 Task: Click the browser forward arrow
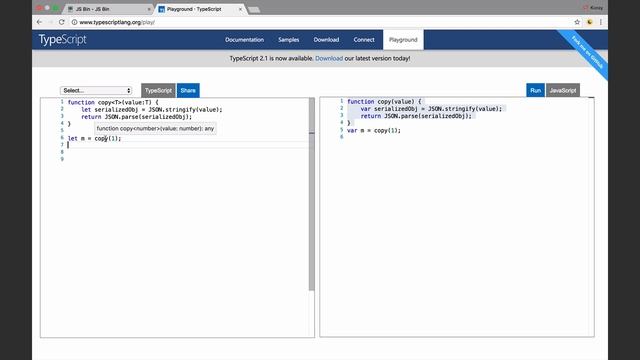tap(50, 22)
